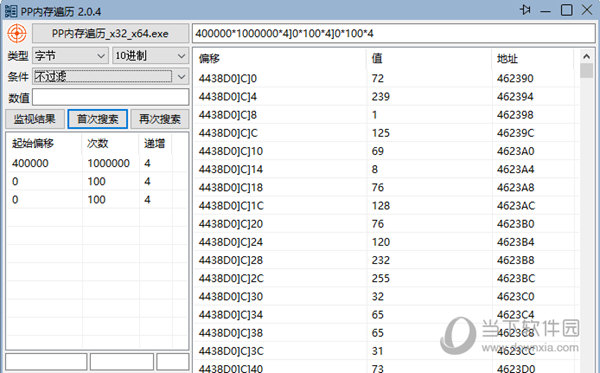Click the 首次搜索 button
The width and height of the screenshot is (600, 373).
point(98,119)
